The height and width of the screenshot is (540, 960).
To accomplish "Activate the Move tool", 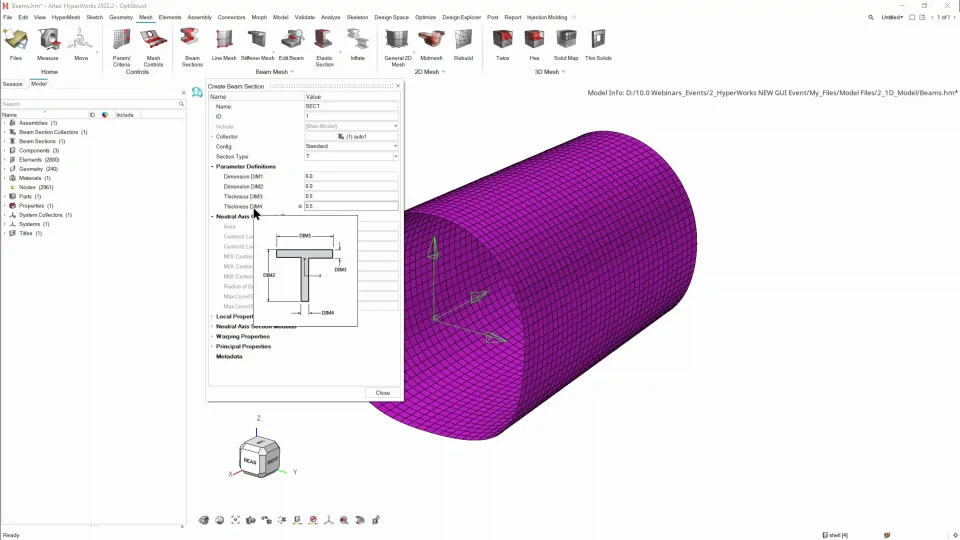I will pos(80,40).
